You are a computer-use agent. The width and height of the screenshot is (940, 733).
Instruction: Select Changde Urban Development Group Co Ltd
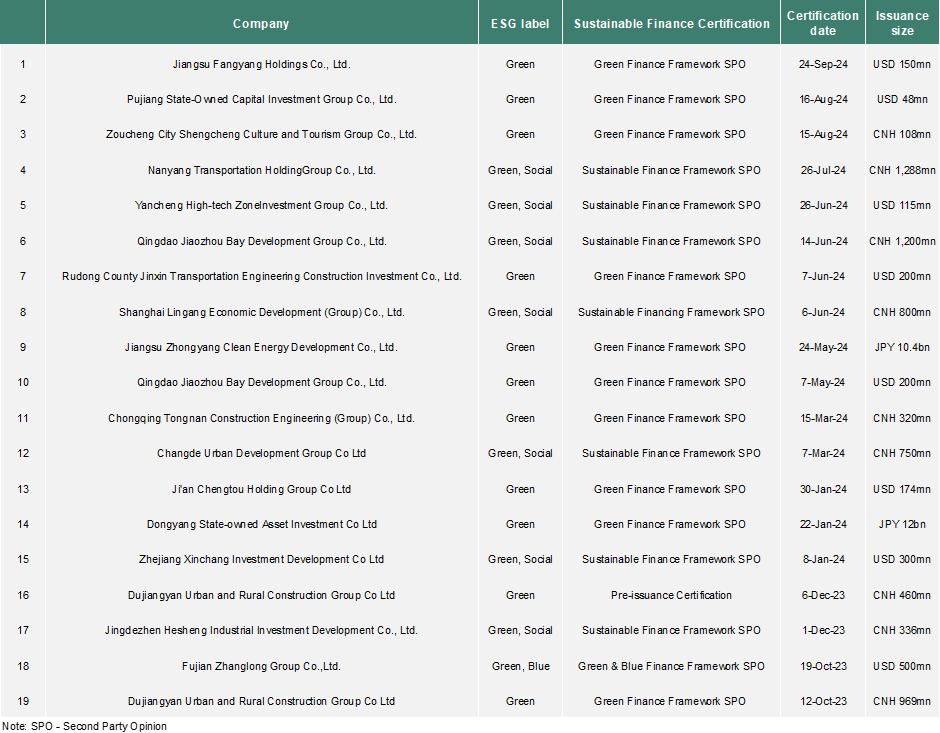pyautogui.click(x=261, y=453)
